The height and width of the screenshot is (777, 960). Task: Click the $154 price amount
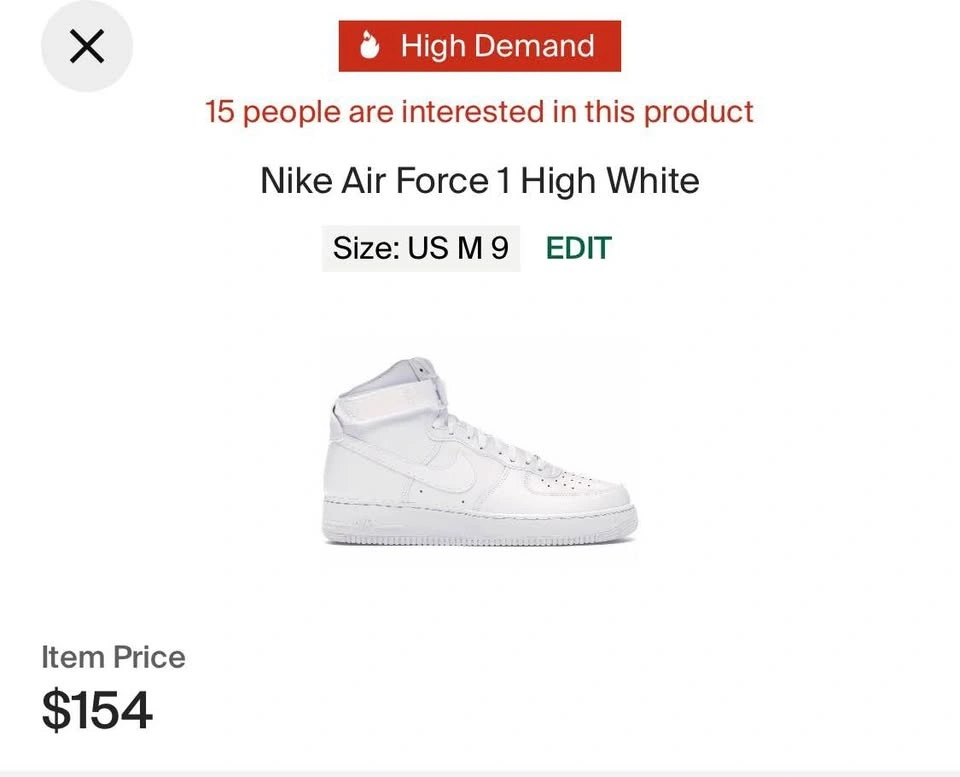coord(97,710)
